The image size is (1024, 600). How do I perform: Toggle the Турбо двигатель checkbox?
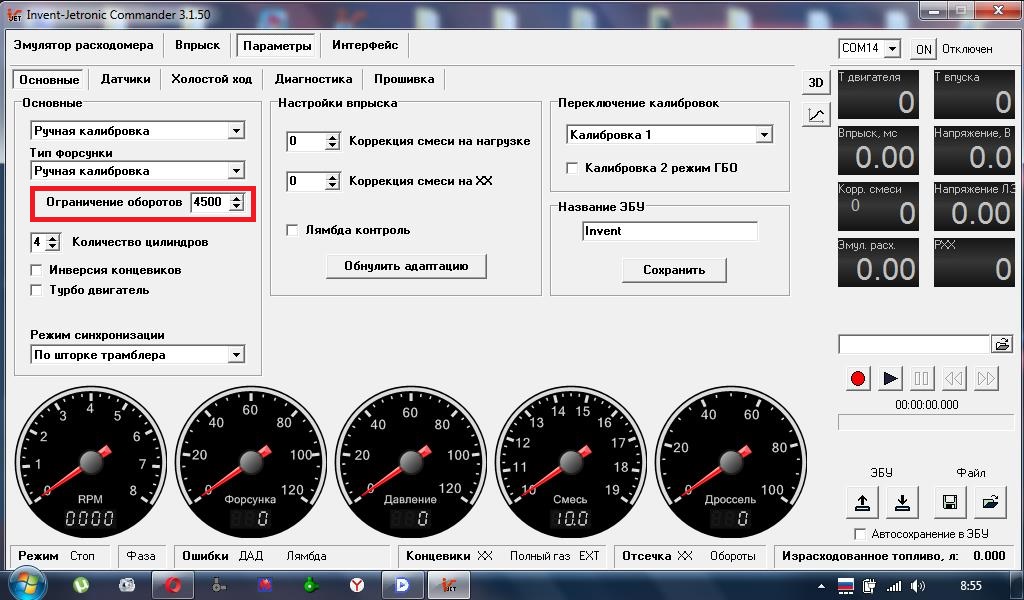[x=37, y=290]
